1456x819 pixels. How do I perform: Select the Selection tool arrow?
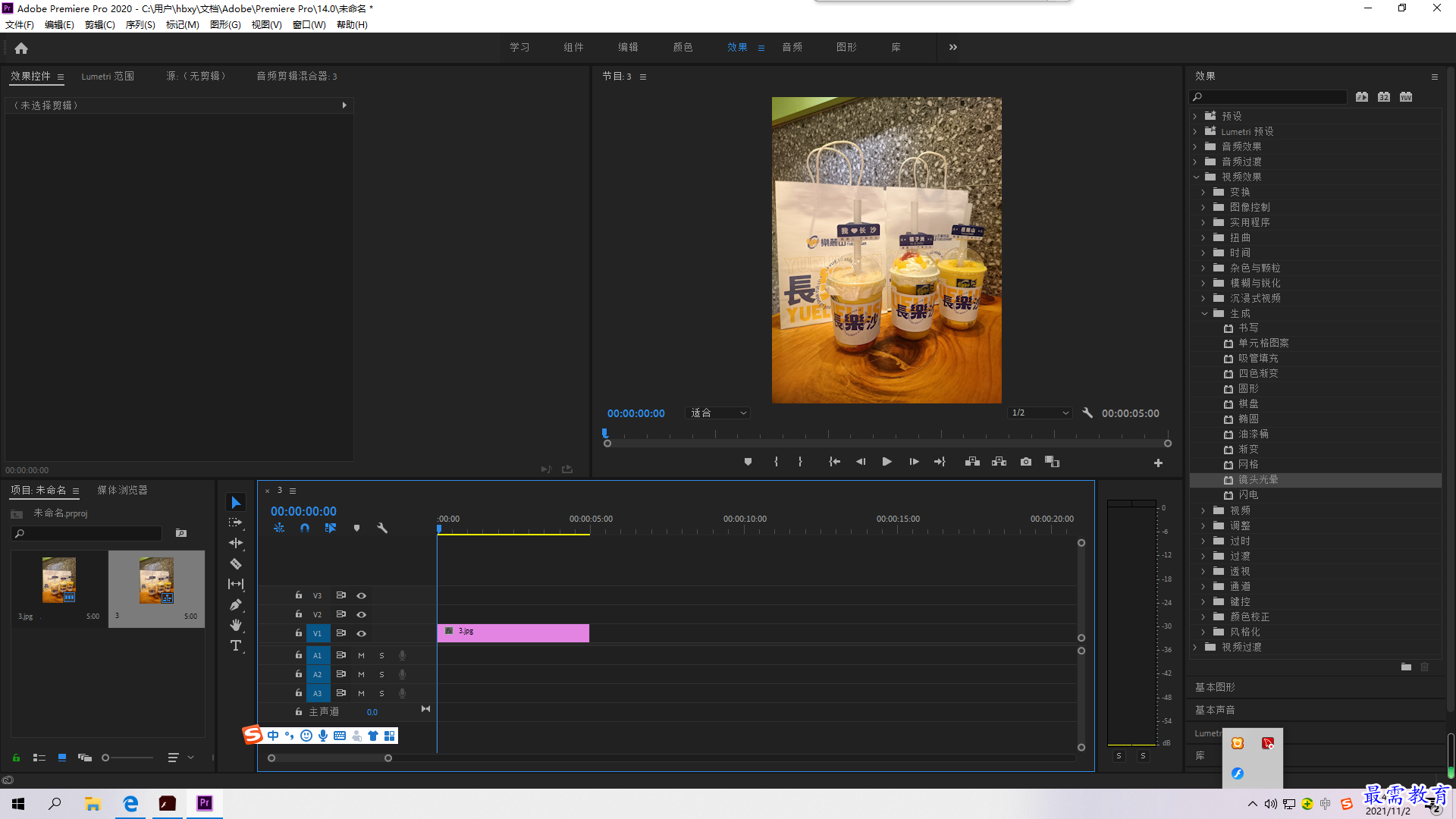(x=236, y=503)
